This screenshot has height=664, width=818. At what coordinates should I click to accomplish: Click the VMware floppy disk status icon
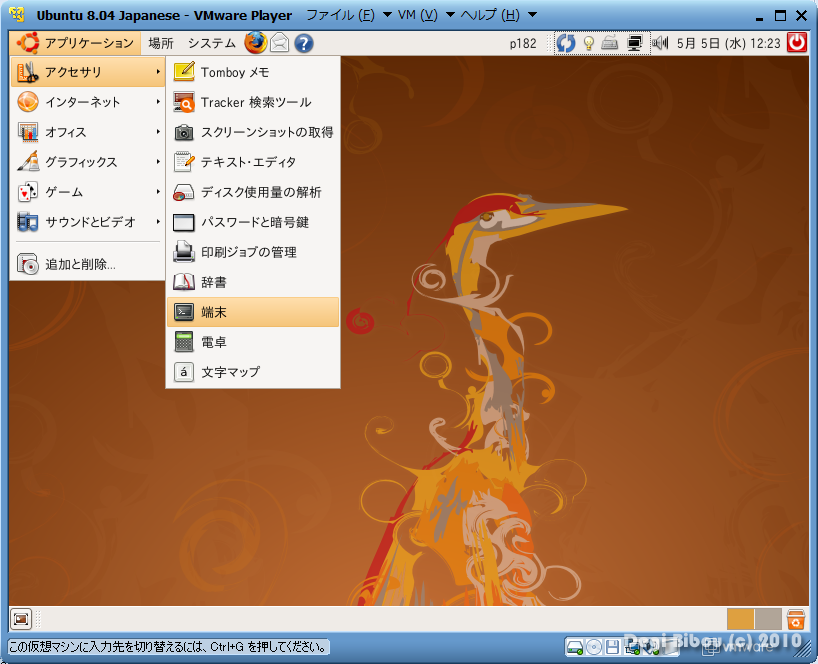(612, 648)
